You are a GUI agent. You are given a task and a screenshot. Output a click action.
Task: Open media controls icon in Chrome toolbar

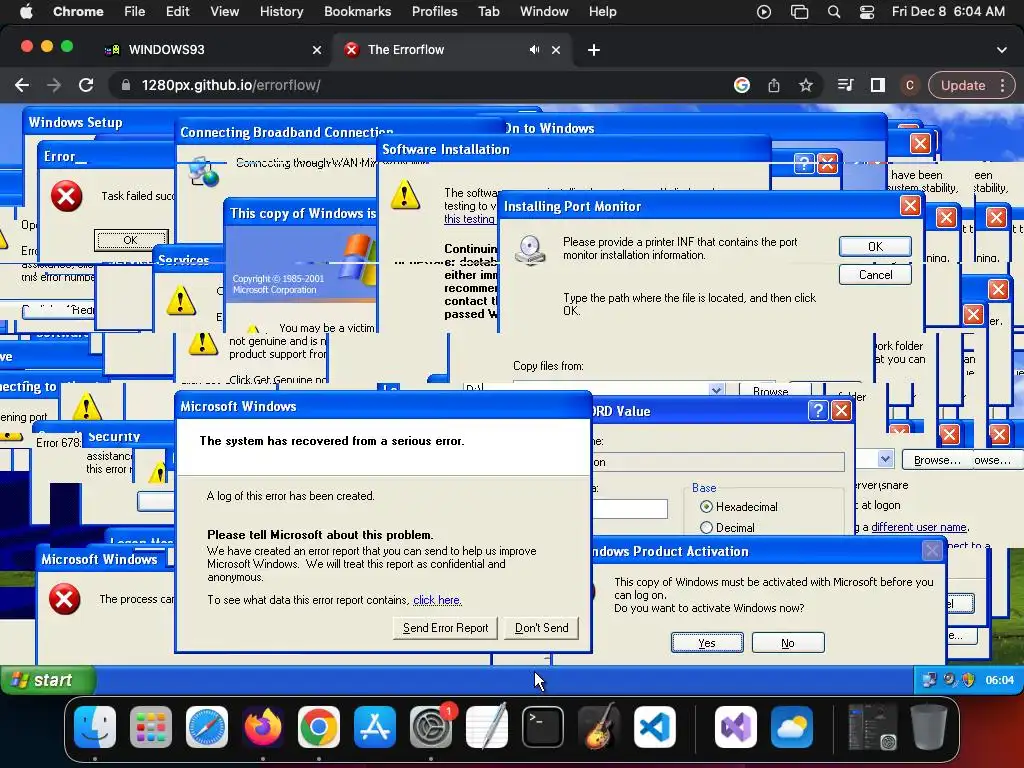pyautogui.click(x=846, y=85)
